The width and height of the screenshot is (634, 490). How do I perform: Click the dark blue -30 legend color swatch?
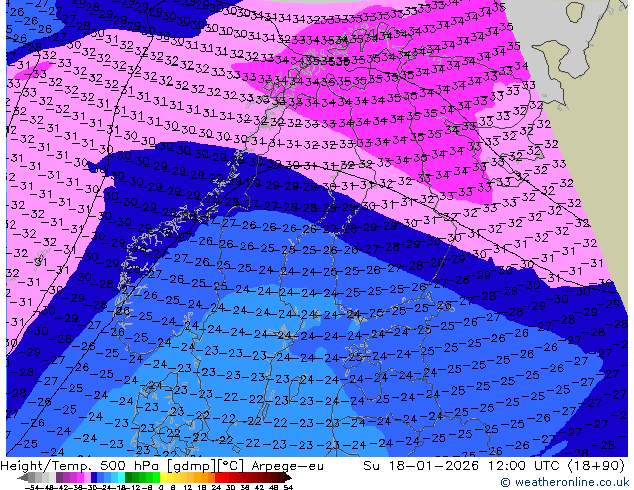click(x=94, y=477)
